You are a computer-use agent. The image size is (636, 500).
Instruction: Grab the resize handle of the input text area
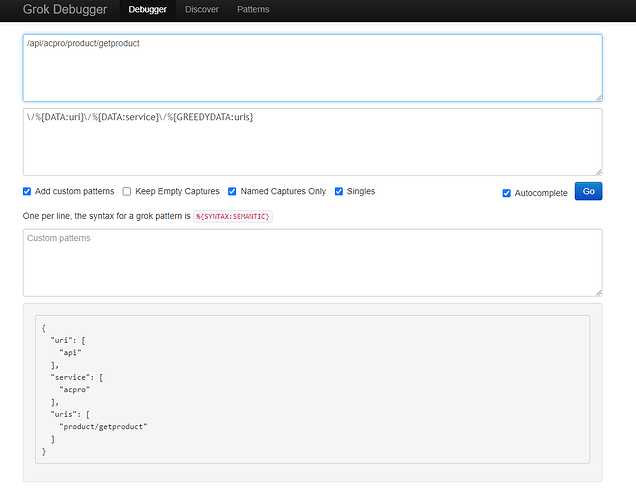pyautogui.click(x=598, y=97)
